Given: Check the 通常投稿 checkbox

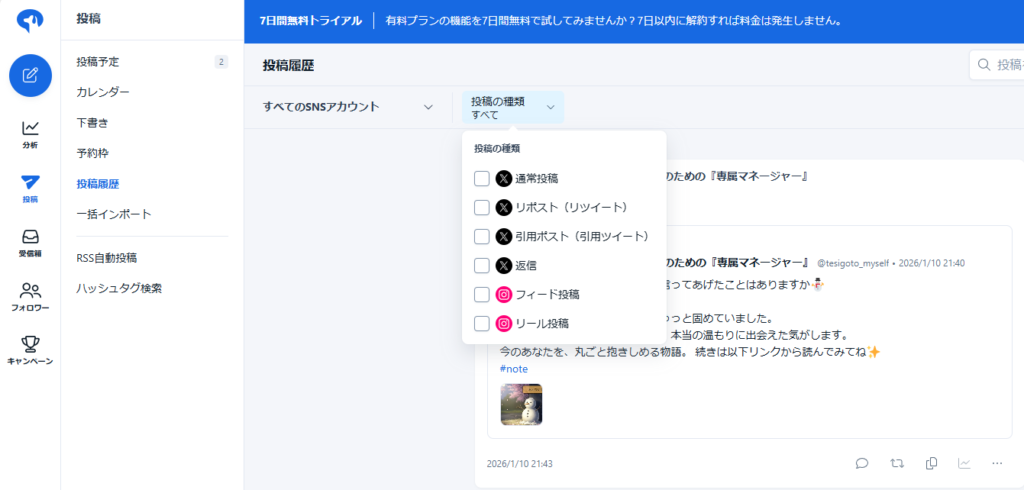Looking at the screenshot, I should (x=481, y=179).
